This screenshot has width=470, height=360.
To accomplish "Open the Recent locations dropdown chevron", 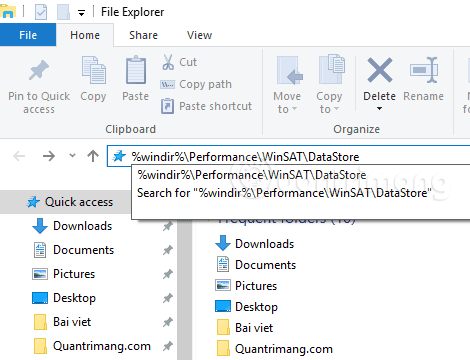I will pyautogui.click(x=72, y=156).
